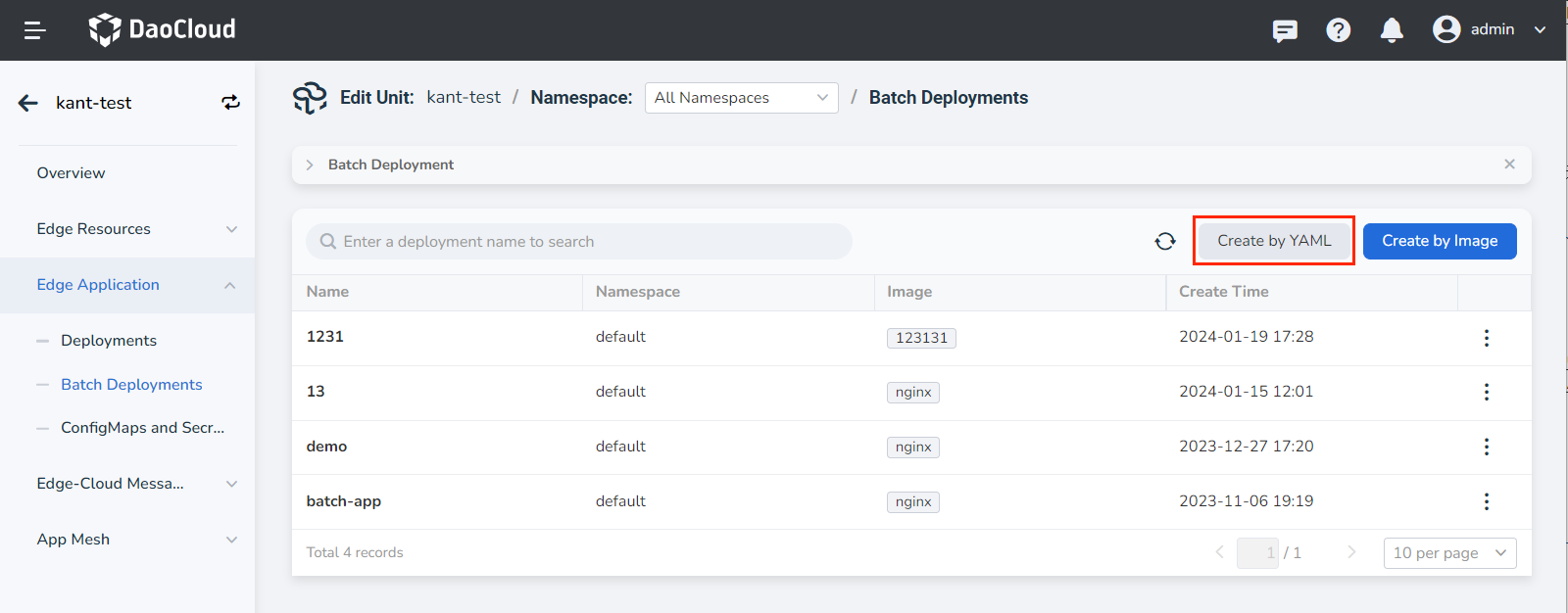
Task: Focus the deployment name search field
Action: (x=588, y=242)
